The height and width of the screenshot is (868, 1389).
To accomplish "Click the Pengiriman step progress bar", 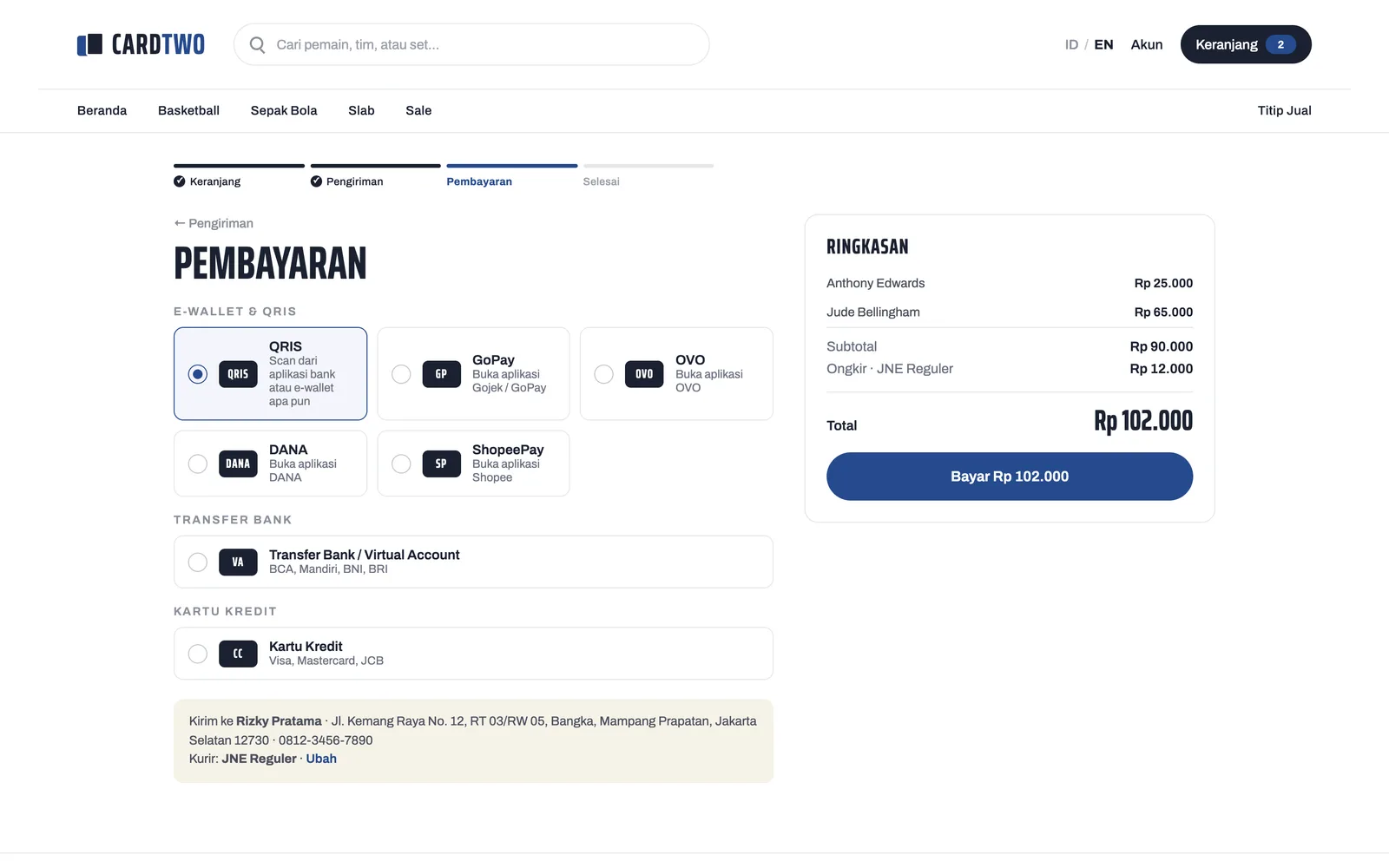I will (376, 166).
